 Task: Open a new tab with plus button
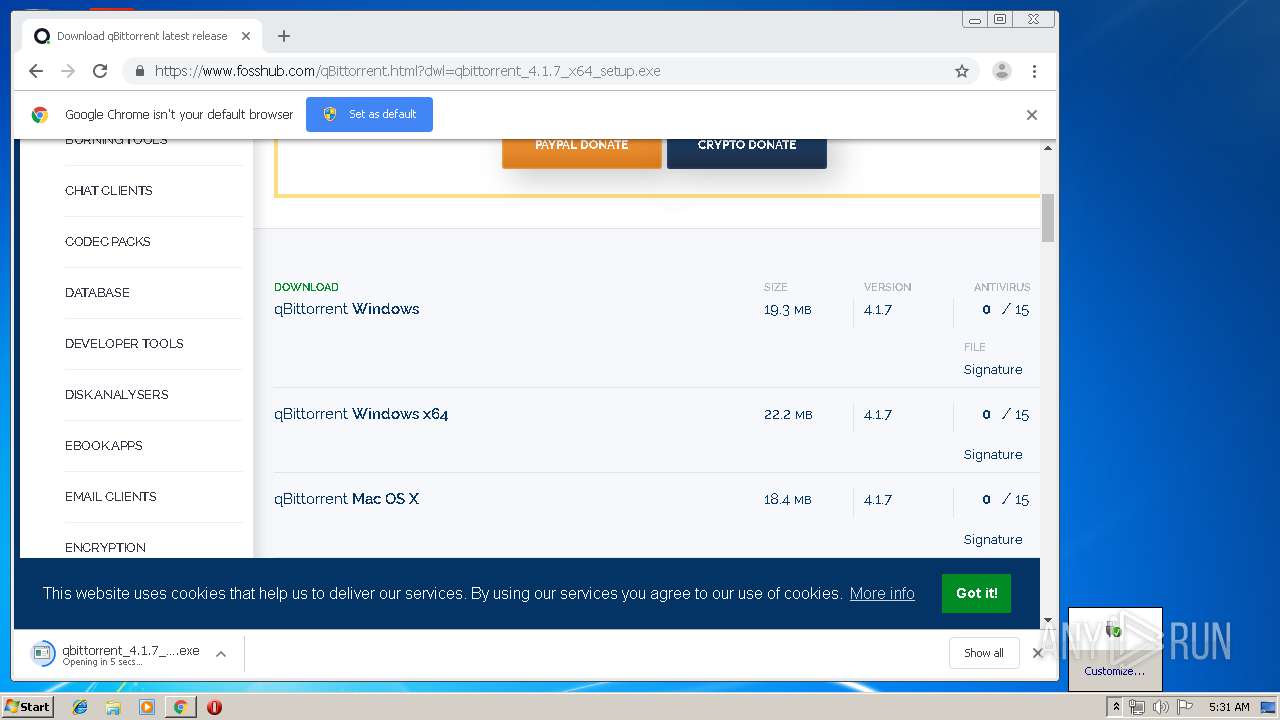coord(284,36)
